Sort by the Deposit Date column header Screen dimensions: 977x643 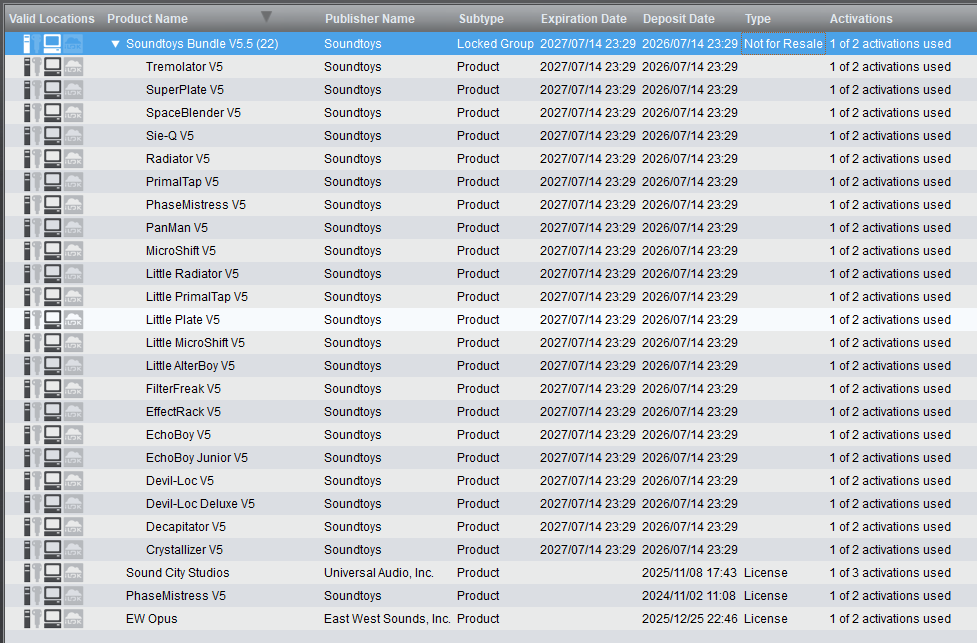click(679, 19)
